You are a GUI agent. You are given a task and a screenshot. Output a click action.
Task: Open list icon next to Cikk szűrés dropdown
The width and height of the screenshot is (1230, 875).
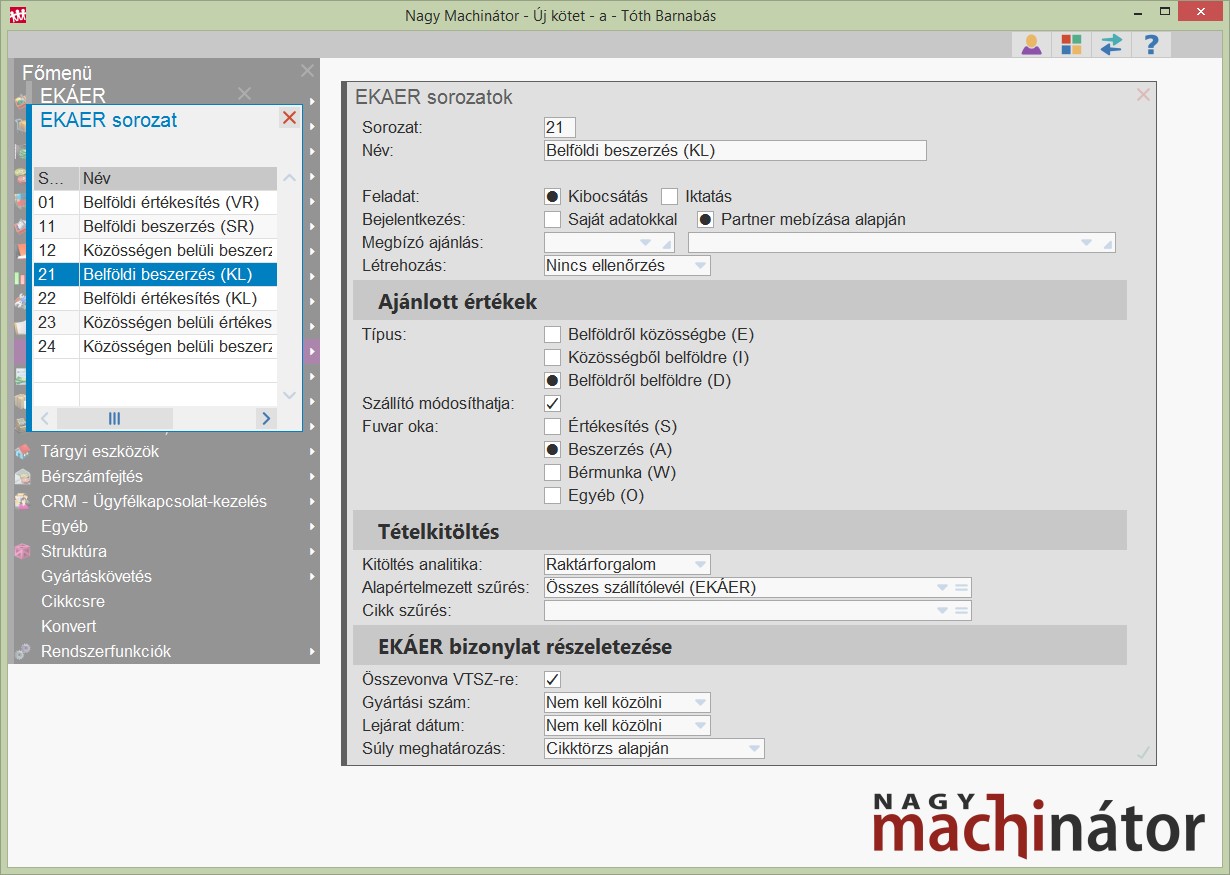(961, 611)
